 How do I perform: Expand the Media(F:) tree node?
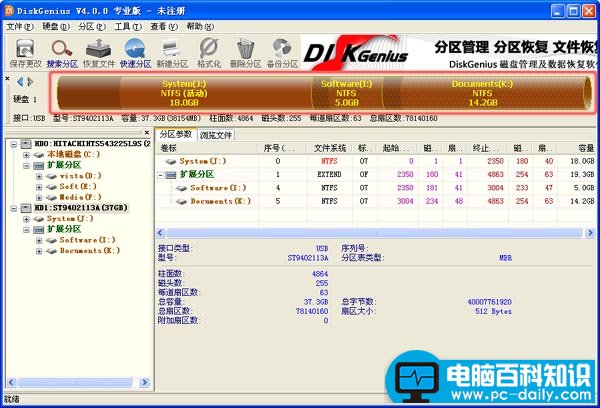click(39, 198)
